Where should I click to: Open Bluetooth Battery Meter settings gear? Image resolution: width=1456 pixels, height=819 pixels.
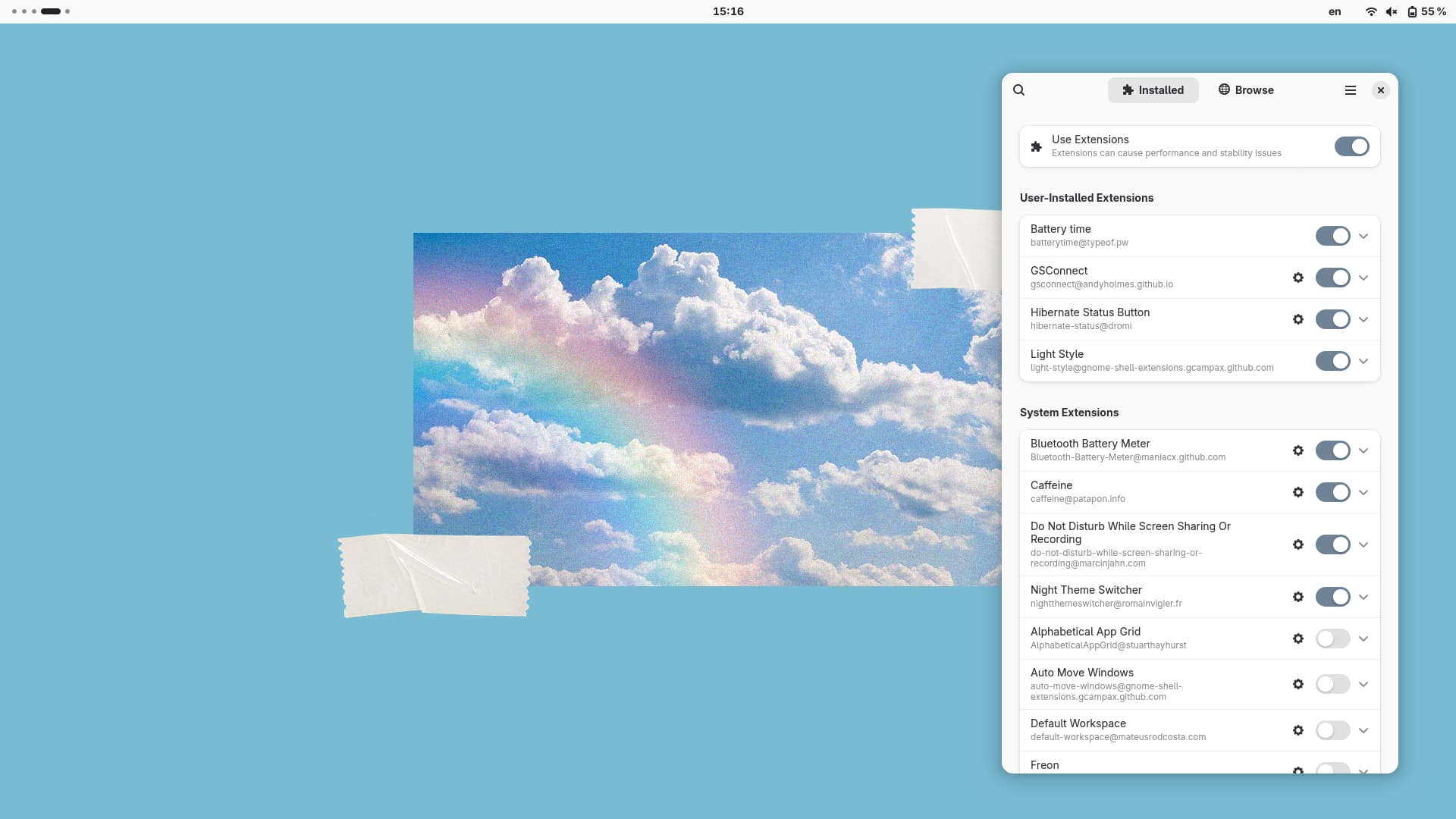(x=1298, y=450)
